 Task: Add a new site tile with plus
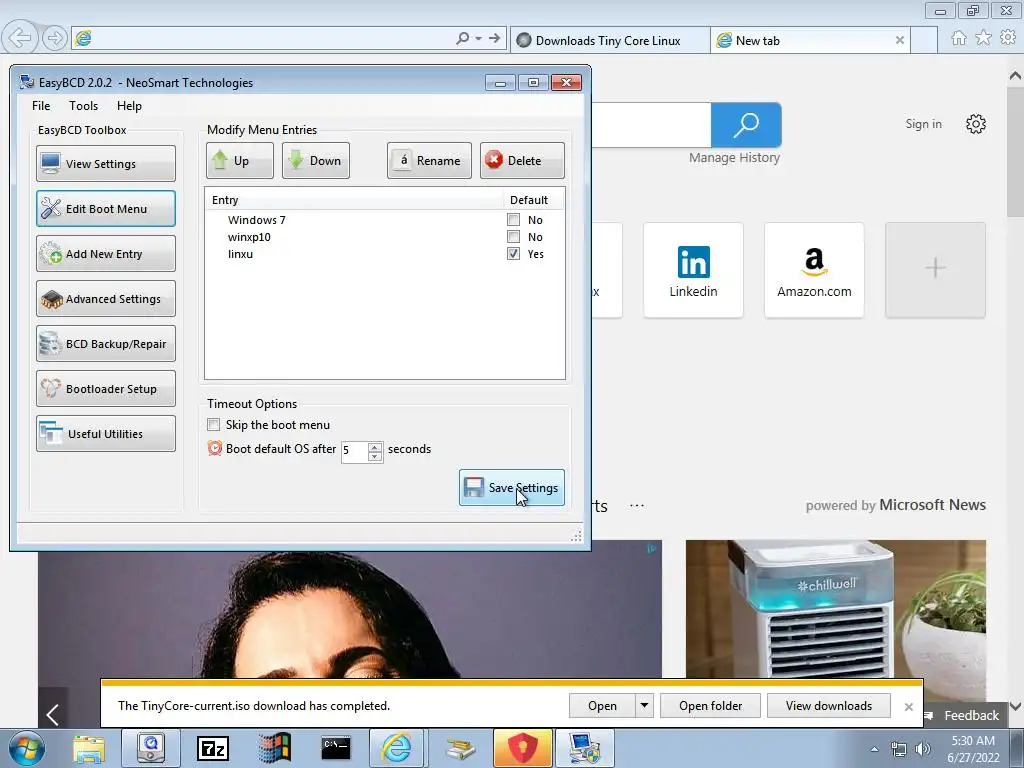point(935,270)
